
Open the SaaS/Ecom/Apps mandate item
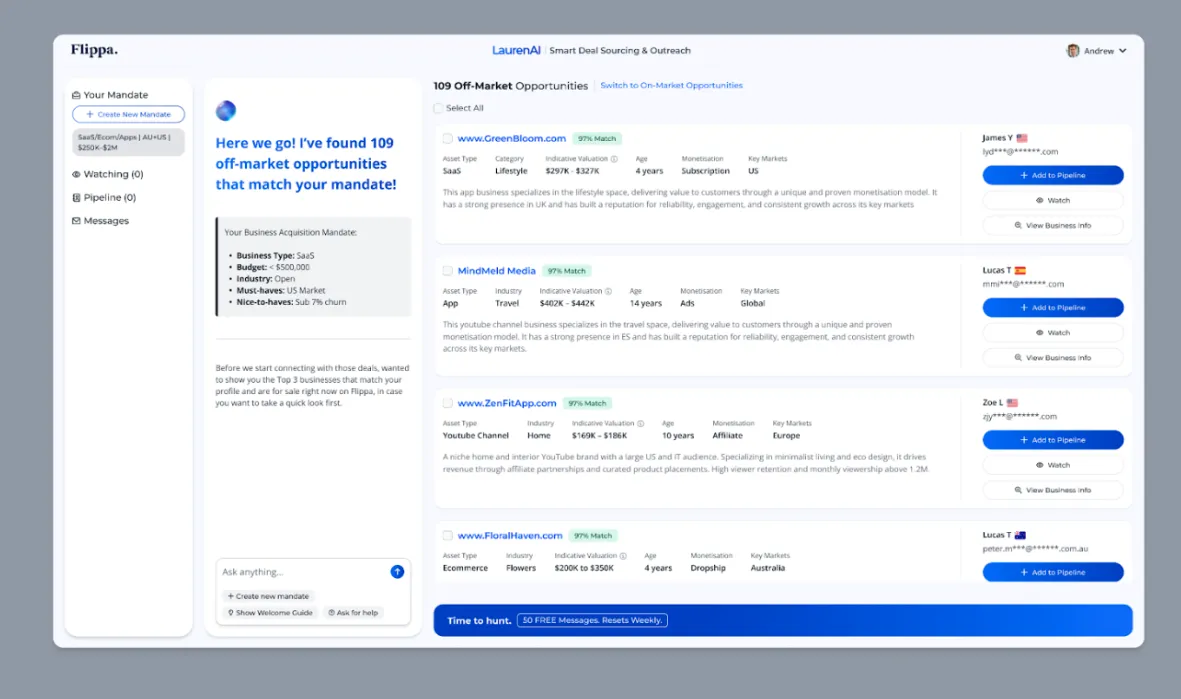tap(128, 142)
